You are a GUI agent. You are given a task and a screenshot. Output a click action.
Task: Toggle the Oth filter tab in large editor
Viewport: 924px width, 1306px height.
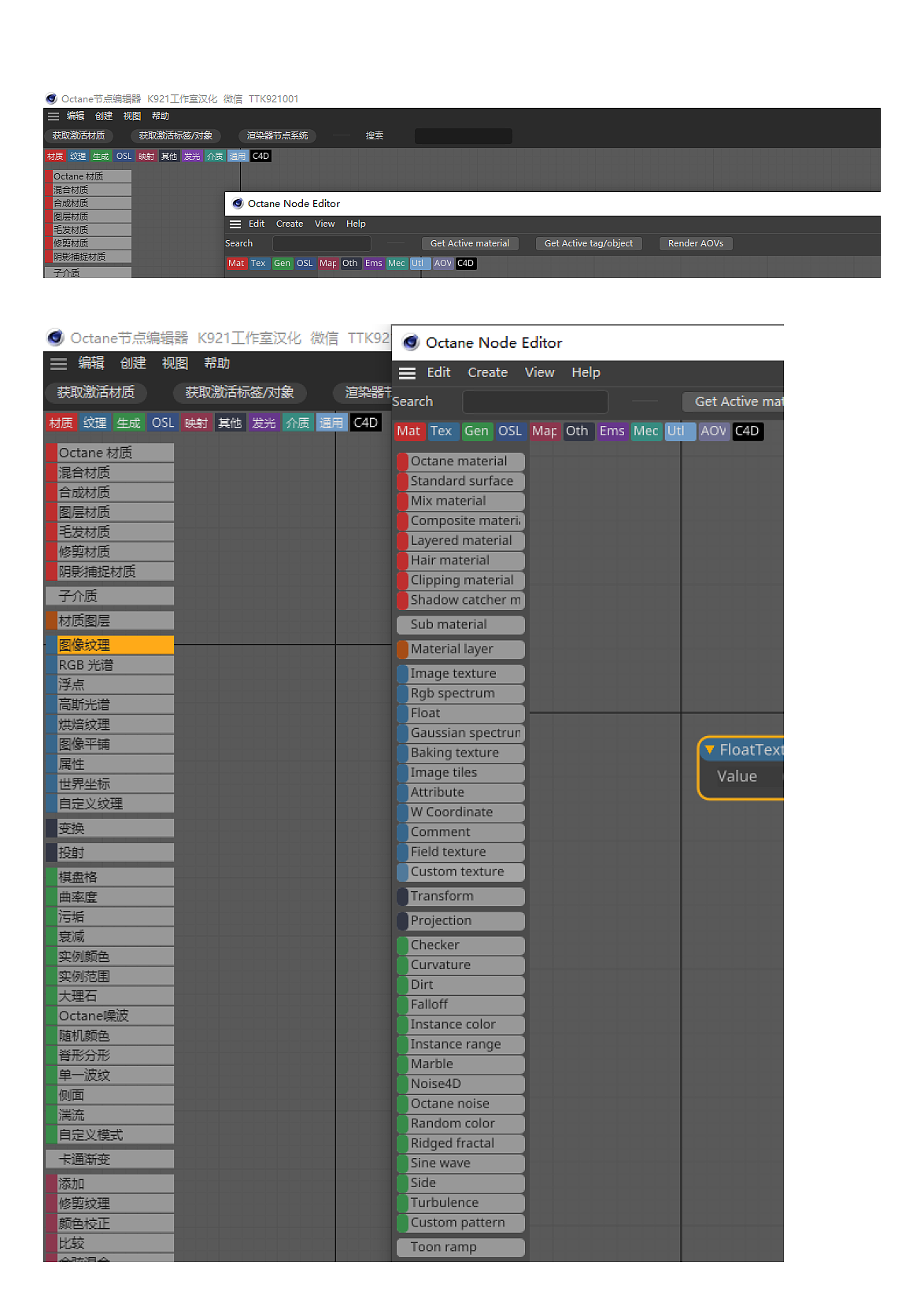pos(577,431)
